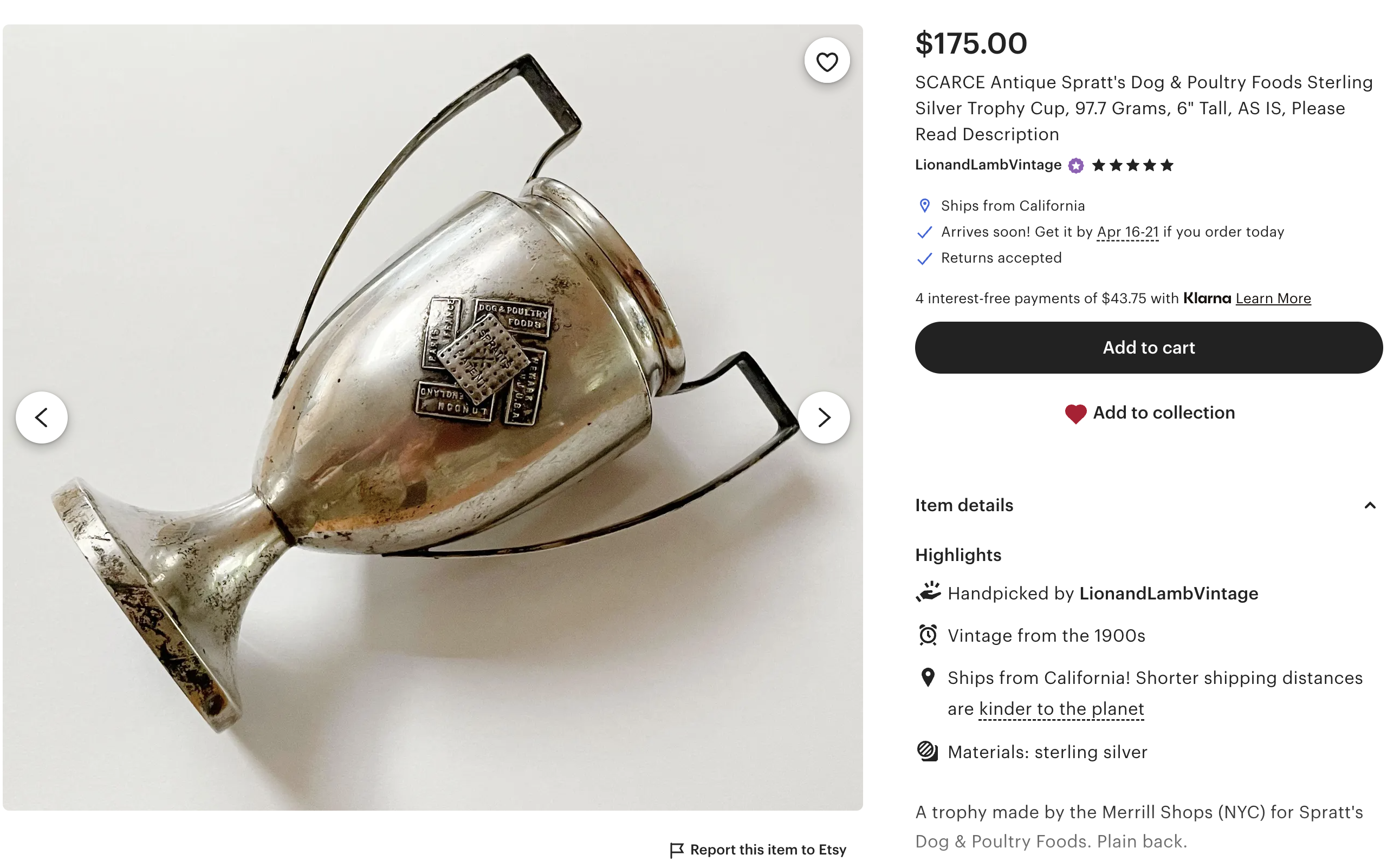Click the materials icon beside sterling silver

[928, 752]
